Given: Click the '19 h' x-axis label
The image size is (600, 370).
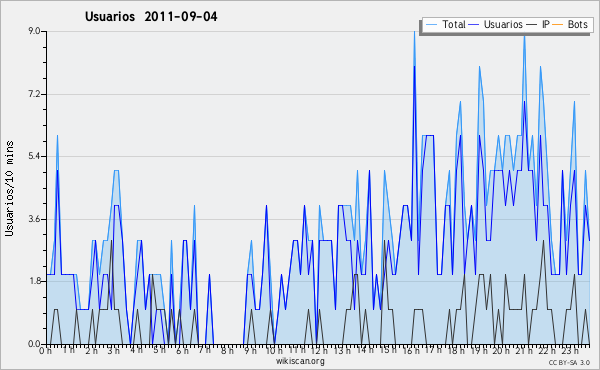Looking at the screenshot, I should click(479, 350).
